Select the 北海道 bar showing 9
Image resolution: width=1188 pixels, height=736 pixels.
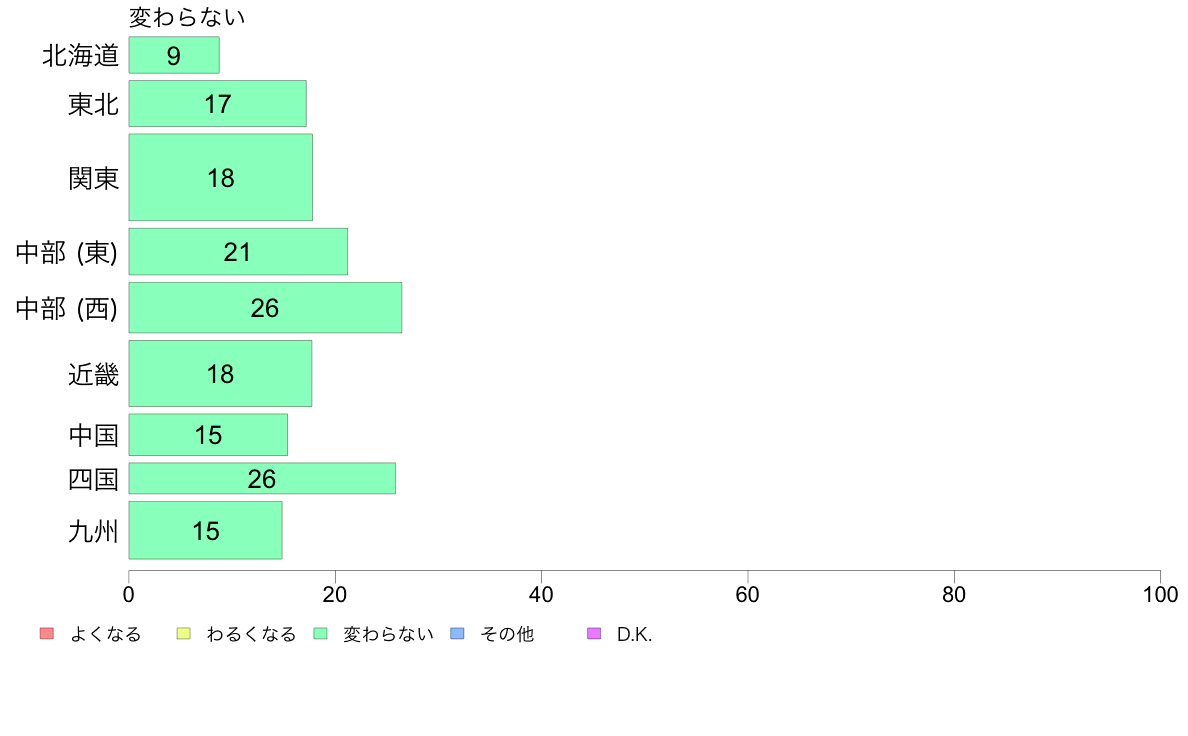pos(174,55)
